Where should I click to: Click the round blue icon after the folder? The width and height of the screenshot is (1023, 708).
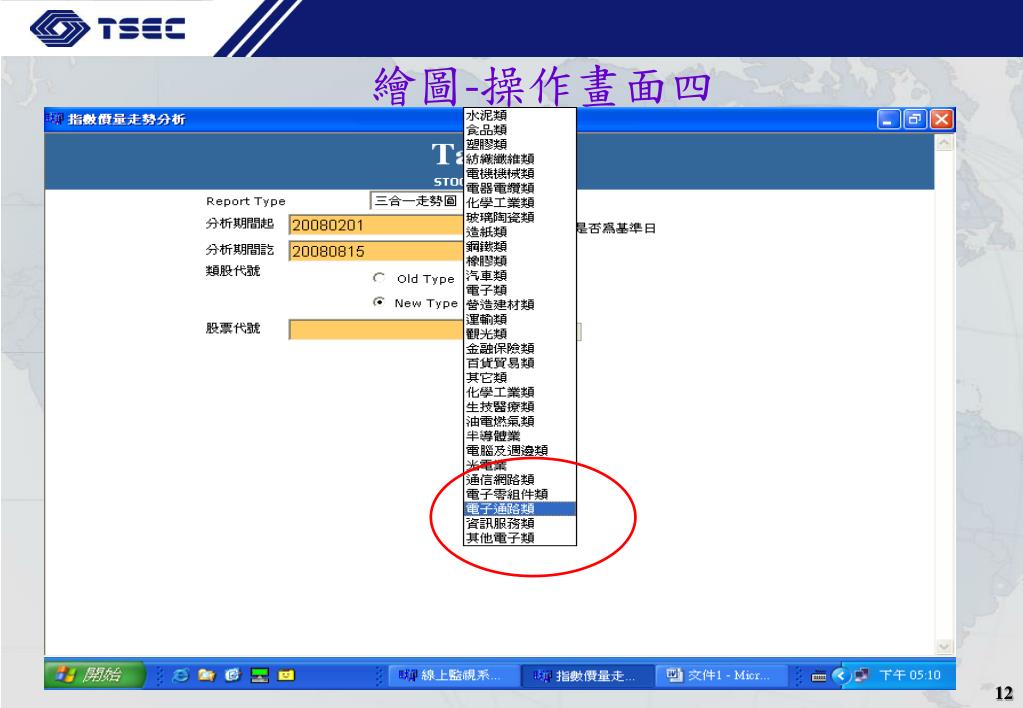click(233, 675)
